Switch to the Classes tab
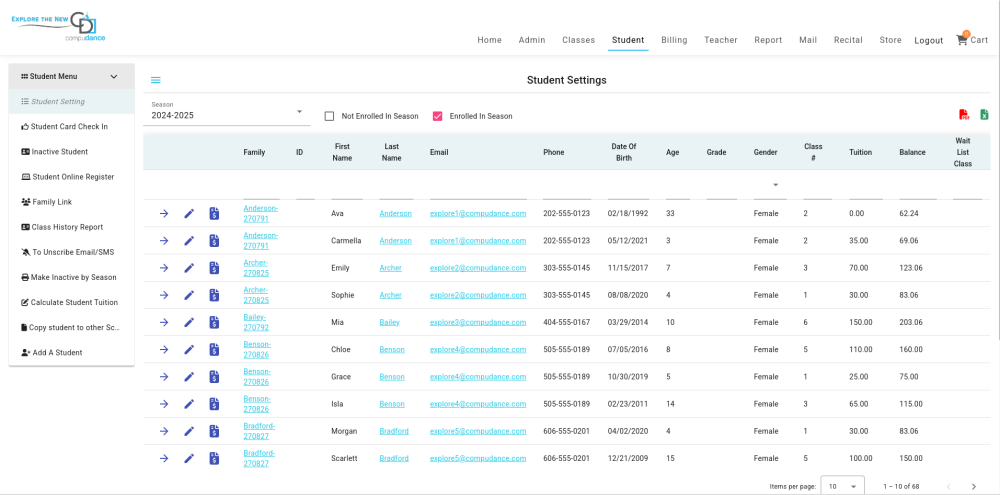Screen dimensions: 1000x495 point(578,40)
